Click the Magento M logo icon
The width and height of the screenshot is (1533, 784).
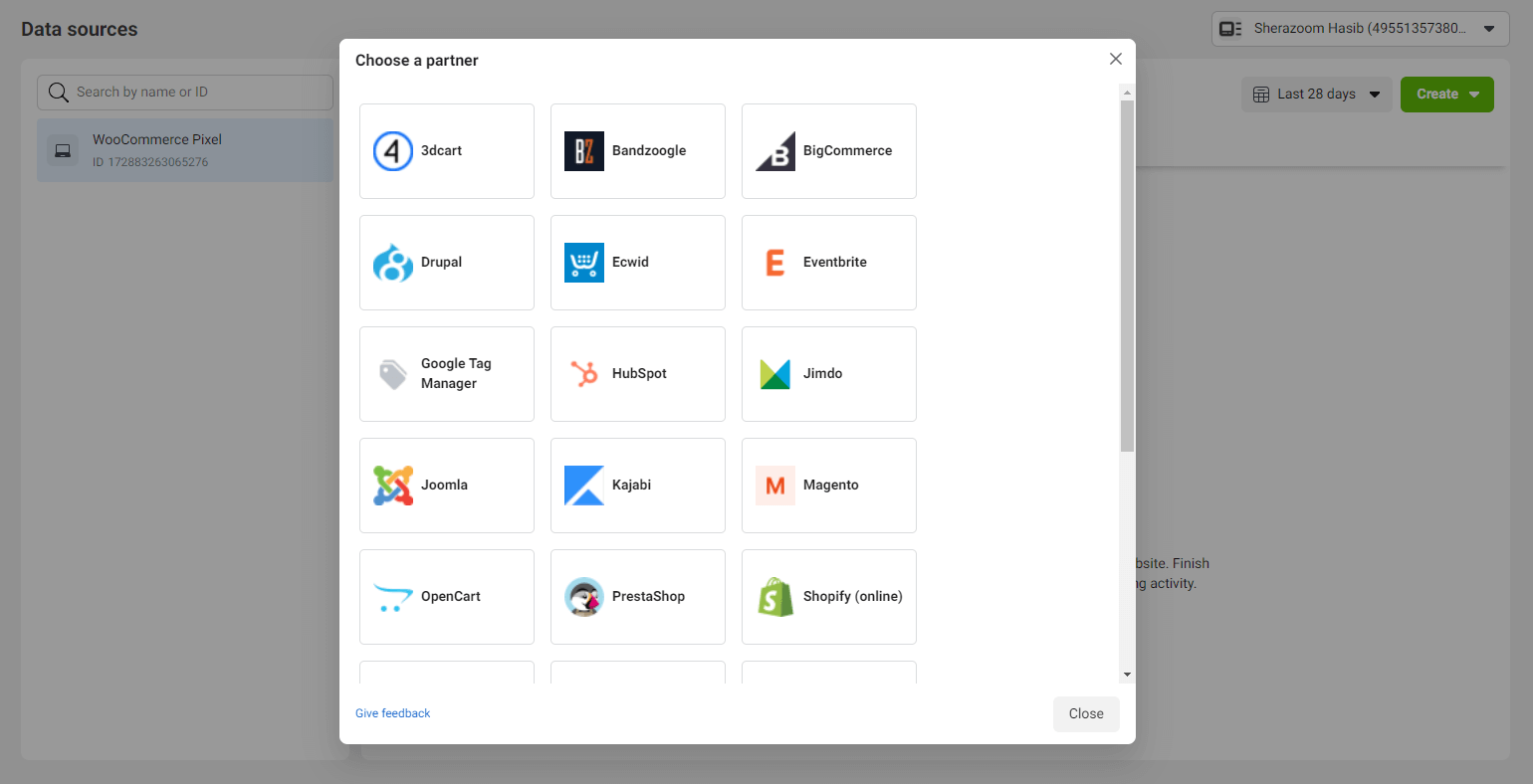pos(775,486)
